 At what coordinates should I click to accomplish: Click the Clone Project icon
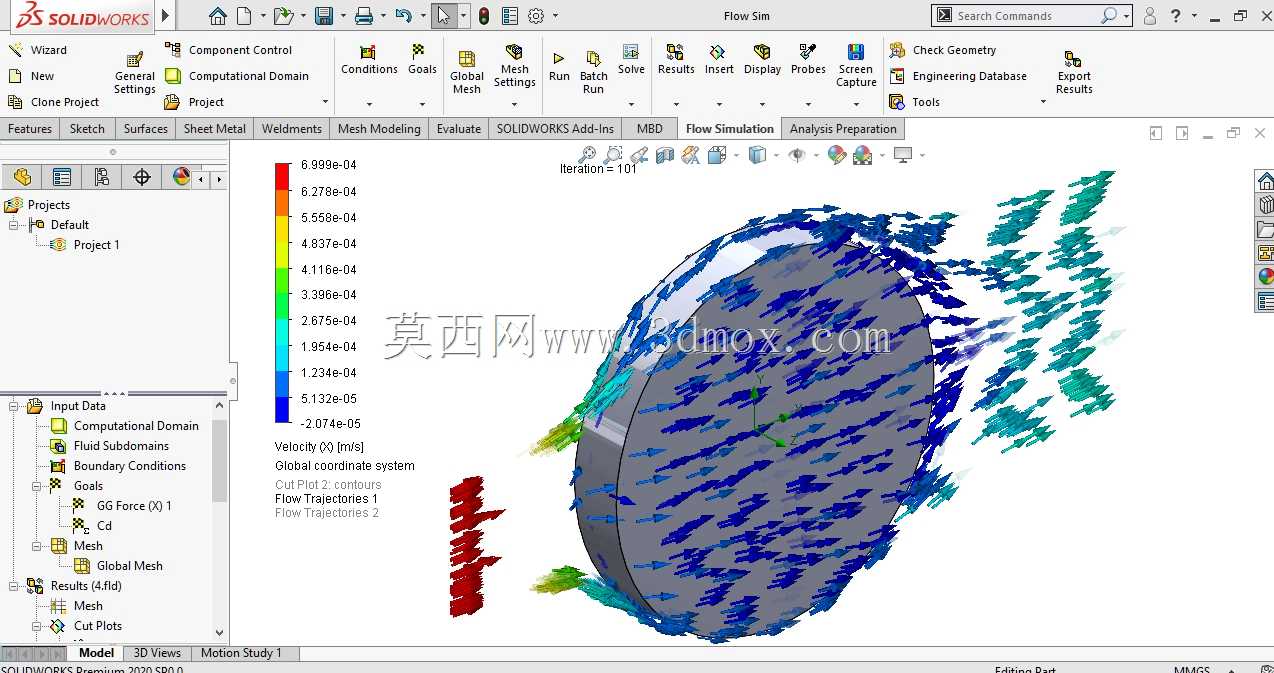(15, 102)
